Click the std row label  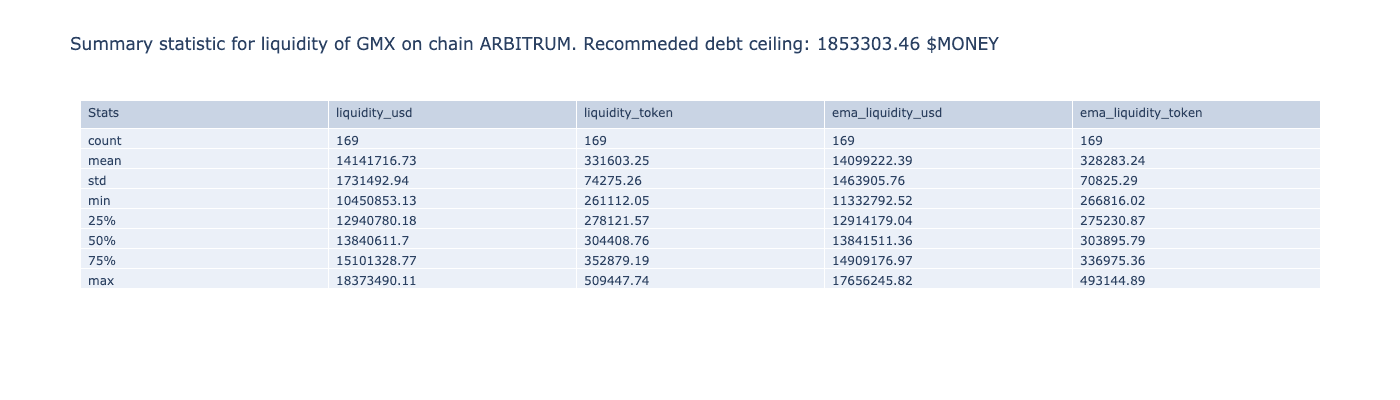coord(97,181)
